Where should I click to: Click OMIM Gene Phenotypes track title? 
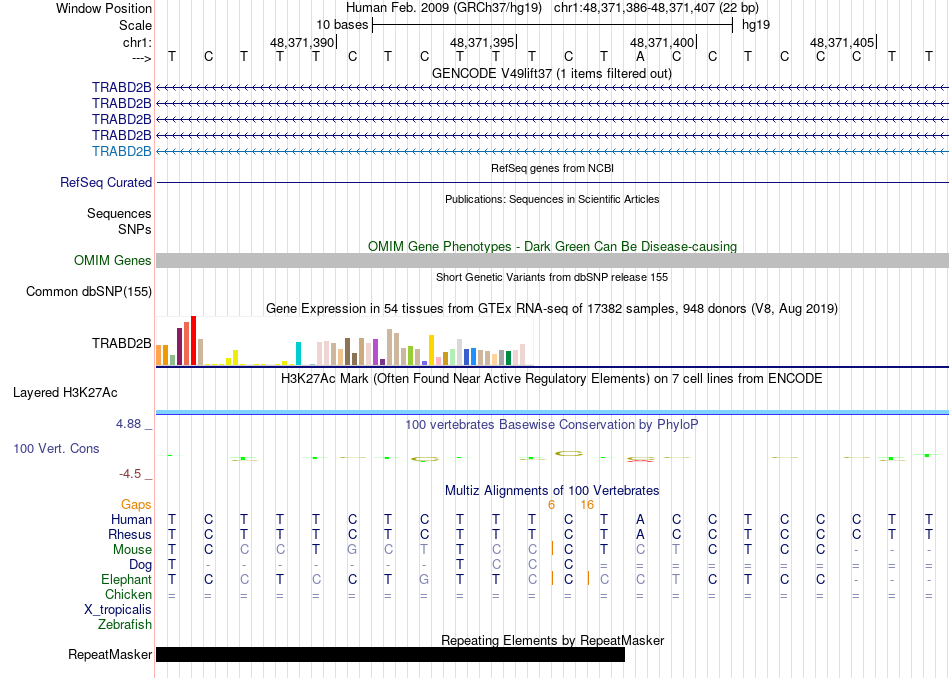click(x=552, y=247)
